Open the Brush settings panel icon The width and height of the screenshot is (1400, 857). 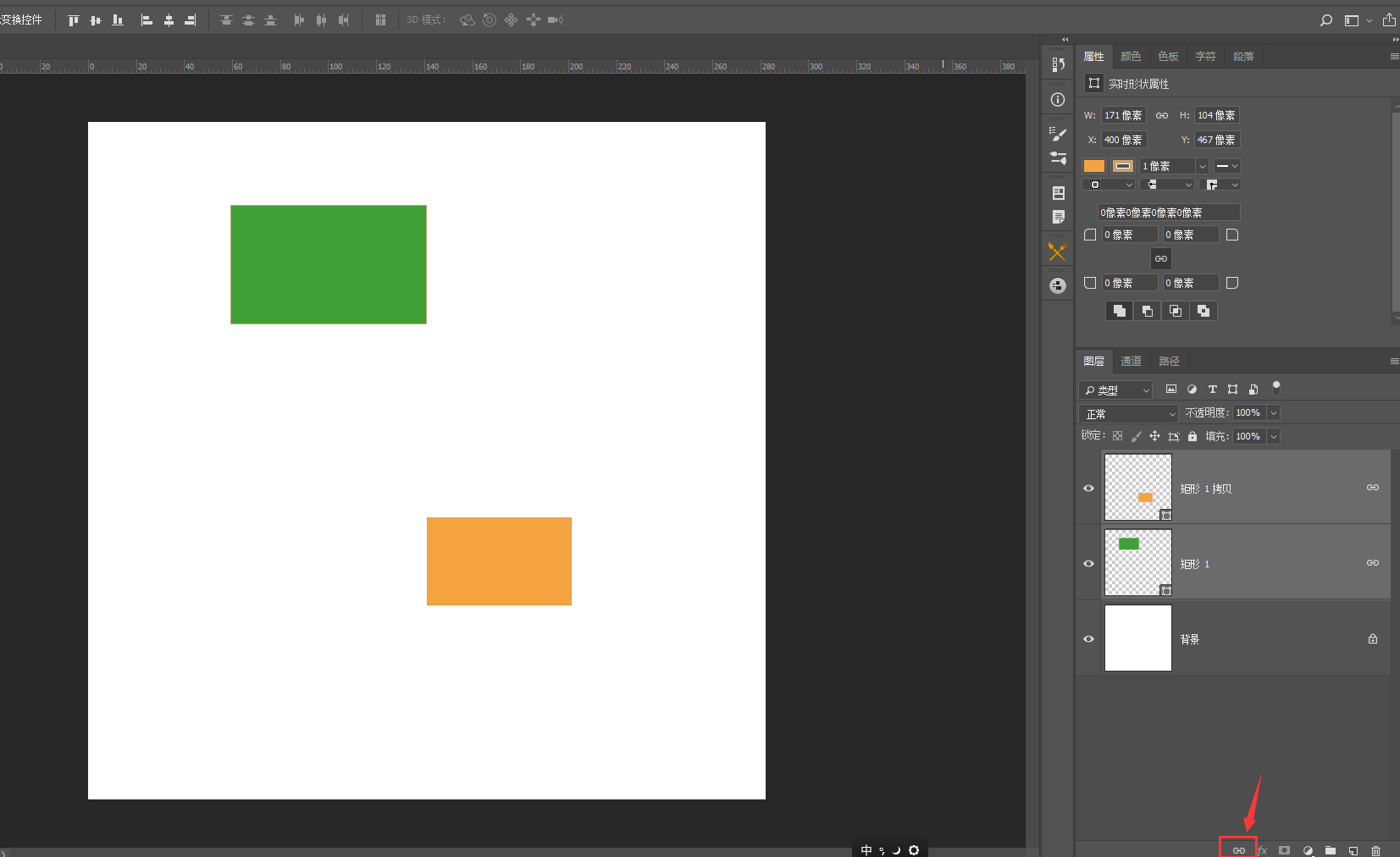click(1058, 133)
